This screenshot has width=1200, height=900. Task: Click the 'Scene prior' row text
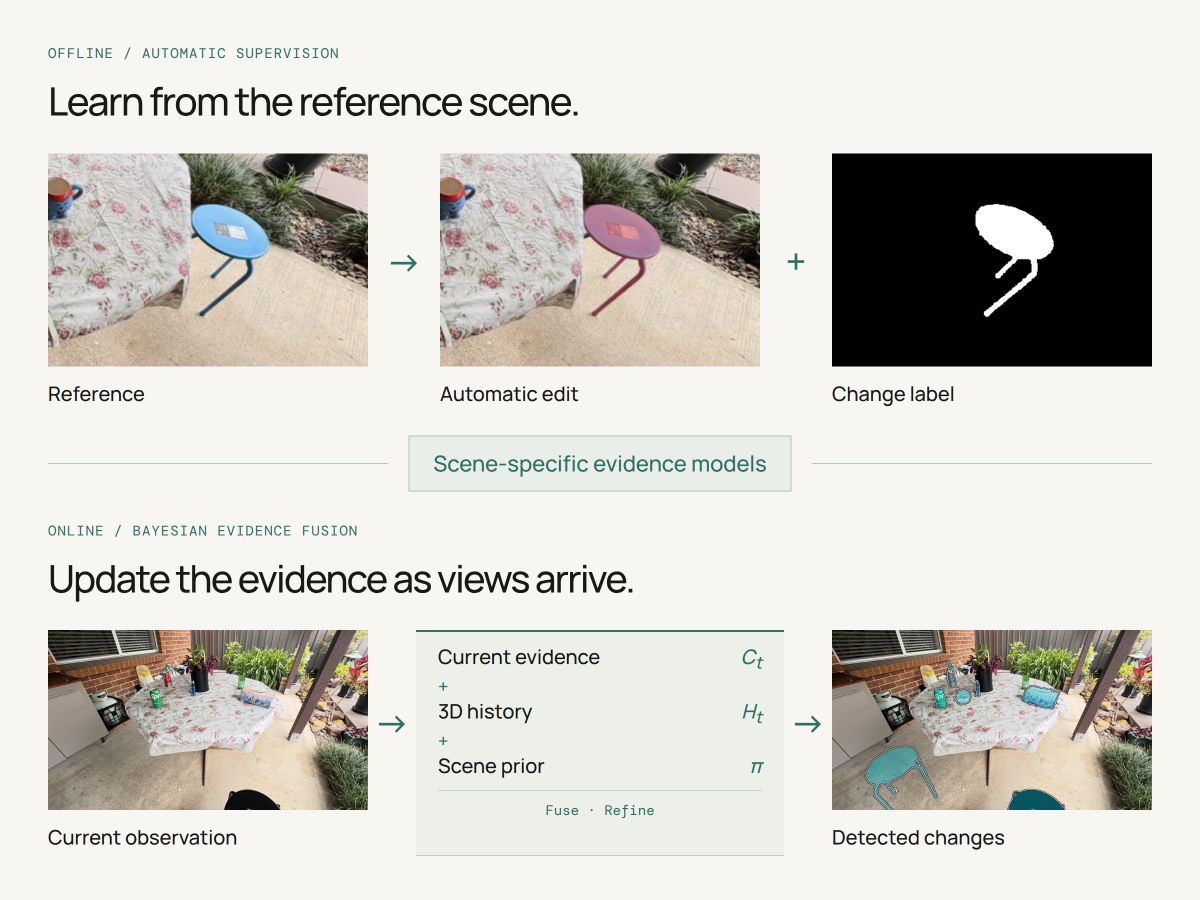491,766
